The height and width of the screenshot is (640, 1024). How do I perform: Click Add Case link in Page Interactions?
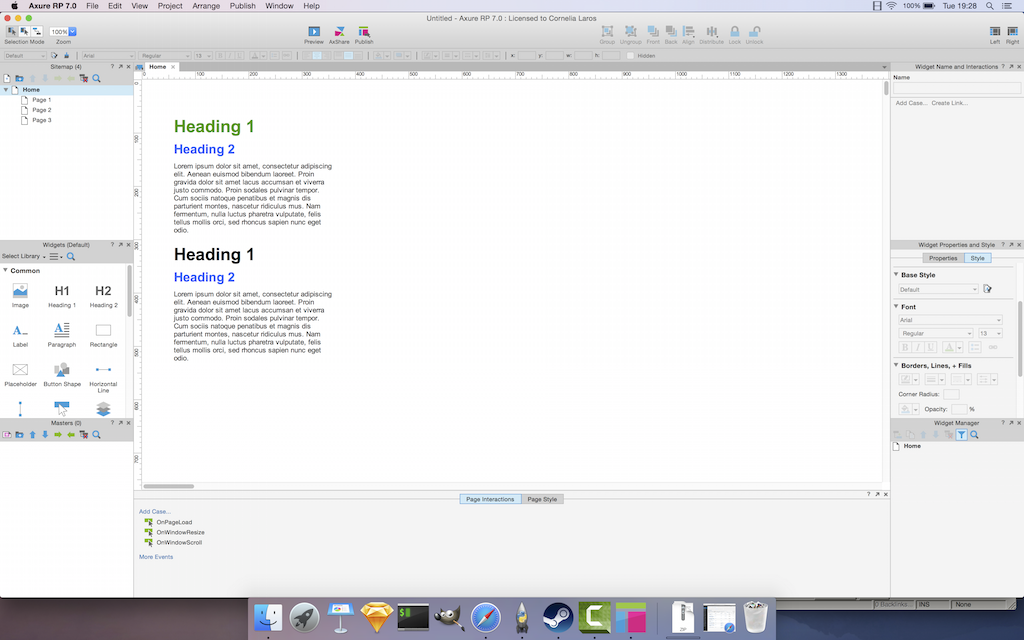coord(155,511)
